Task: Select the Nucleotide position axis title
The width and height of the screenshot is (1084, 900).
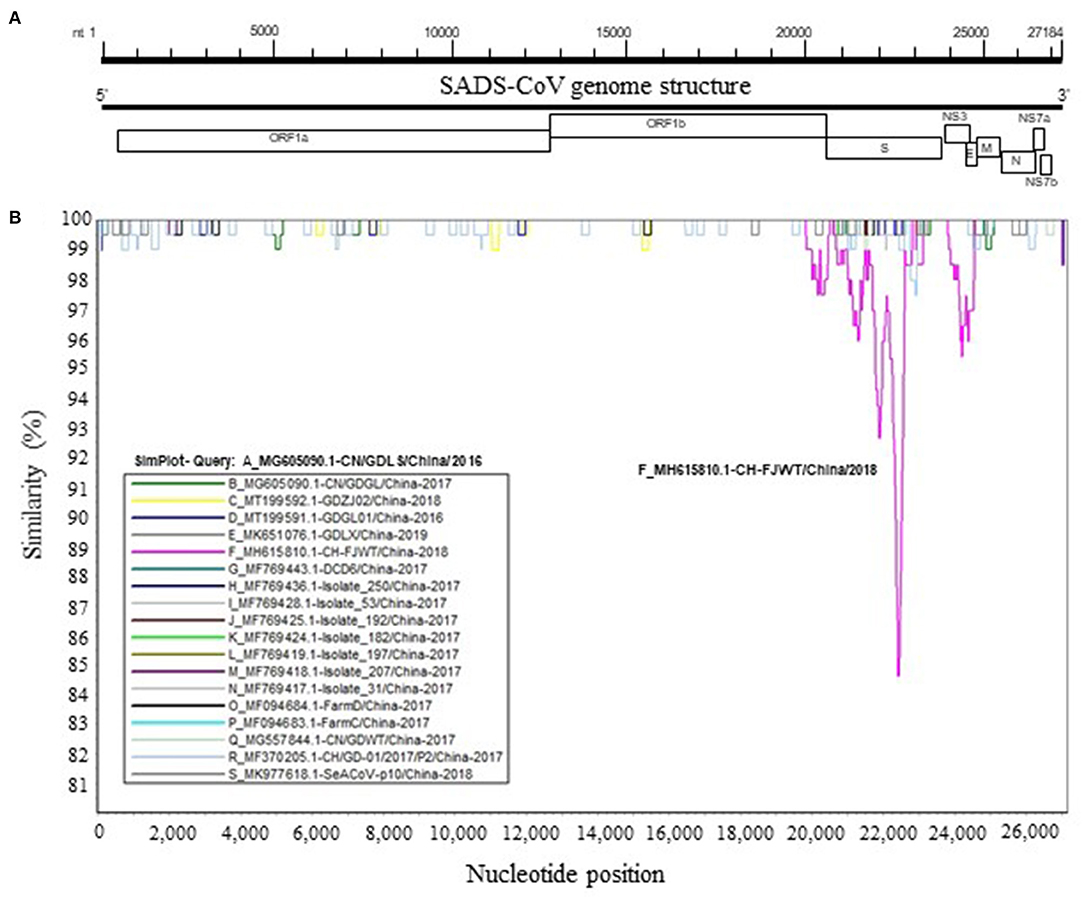Action: [x=566, y=874]
